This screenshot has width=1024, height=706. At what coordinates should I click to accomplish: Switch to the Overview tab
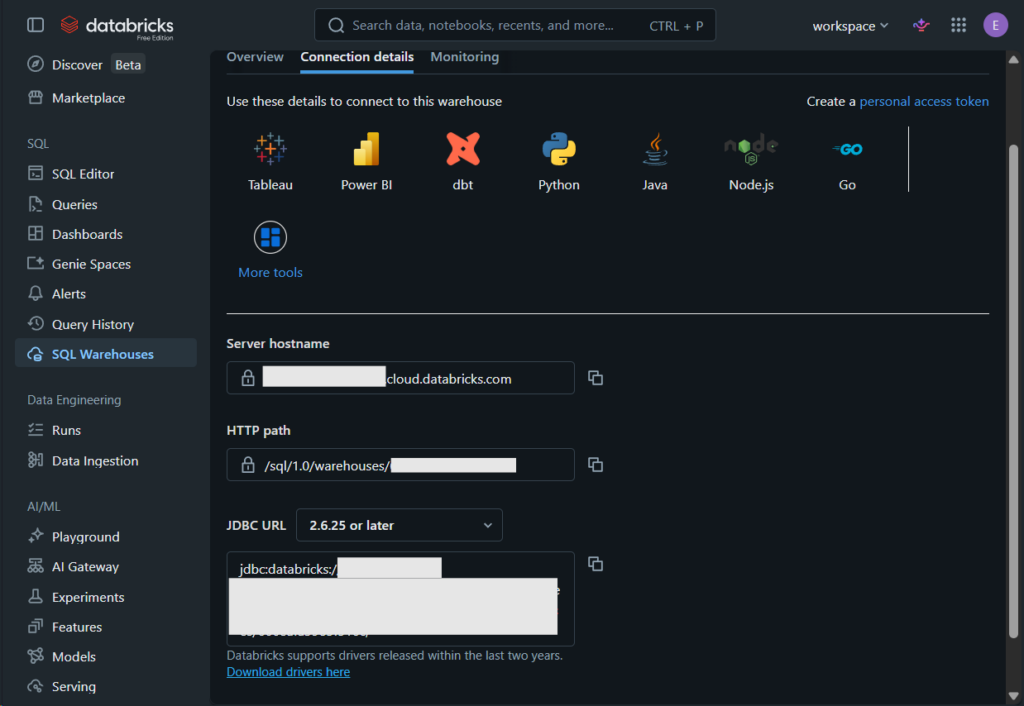pyautogui.click(x=255, y=57)
